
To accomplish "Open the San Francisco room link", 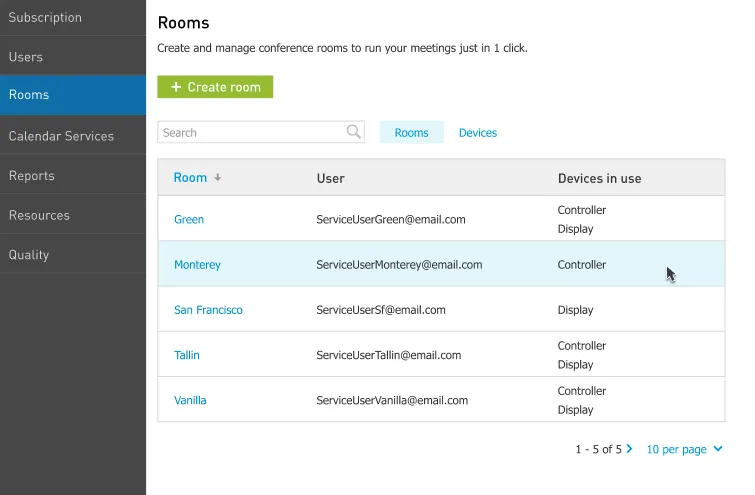I will tap(208, 310).
